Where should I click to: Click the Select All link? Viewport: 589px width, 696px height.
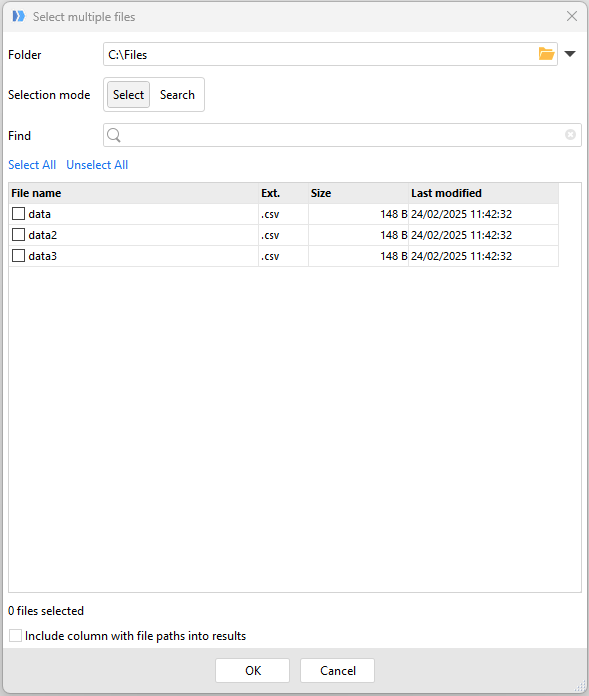click(x=32, y=165)
